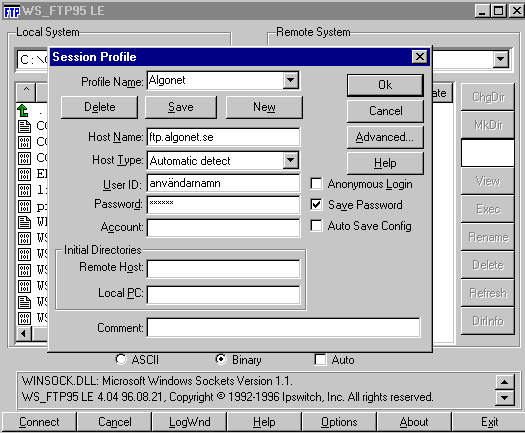Viewport: 525px width, 433px height.
Task: Click remote DirInfo button
Action: pos(488,321)
